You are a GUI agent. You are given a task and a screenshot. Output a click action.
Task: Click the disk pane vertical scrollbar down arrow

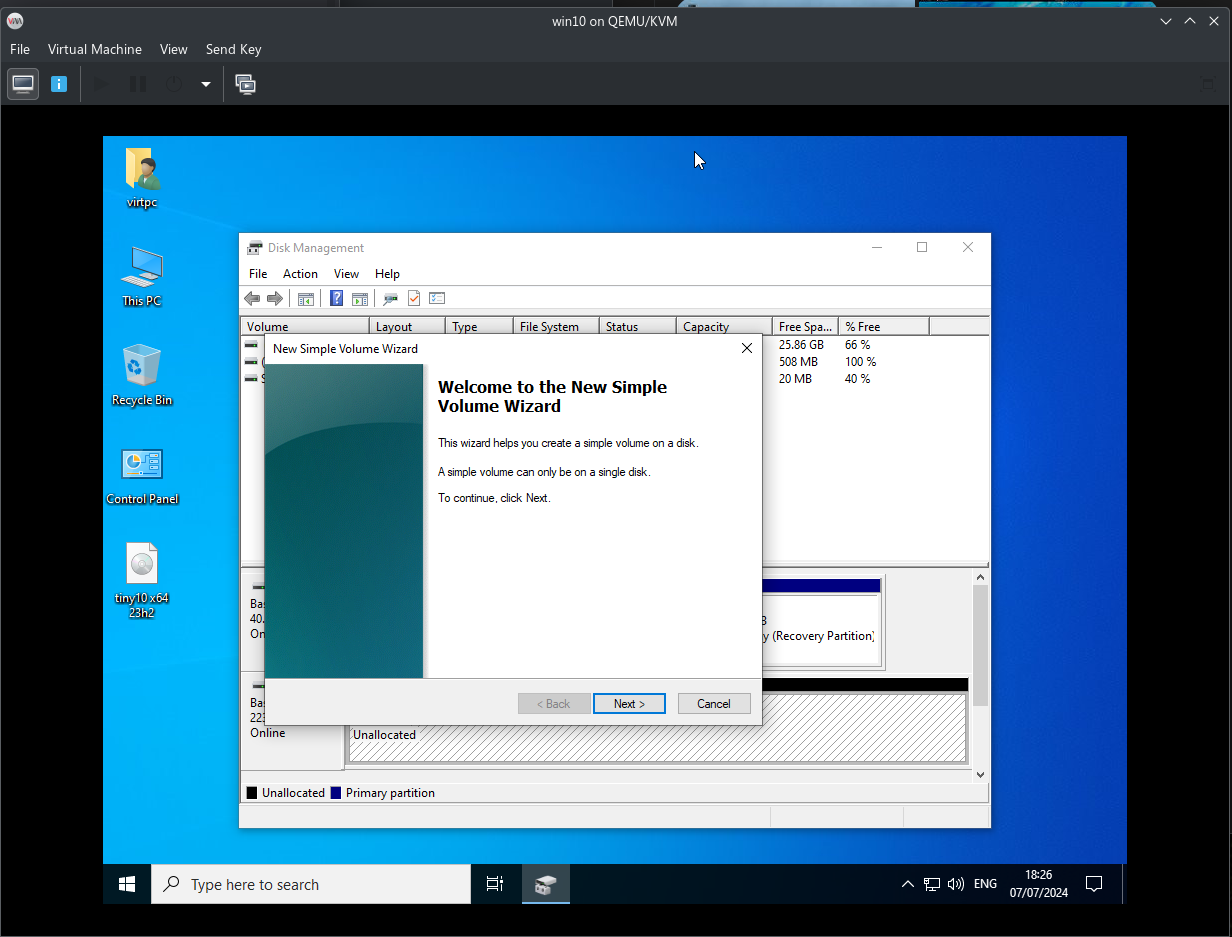click(x=980, y=774)
